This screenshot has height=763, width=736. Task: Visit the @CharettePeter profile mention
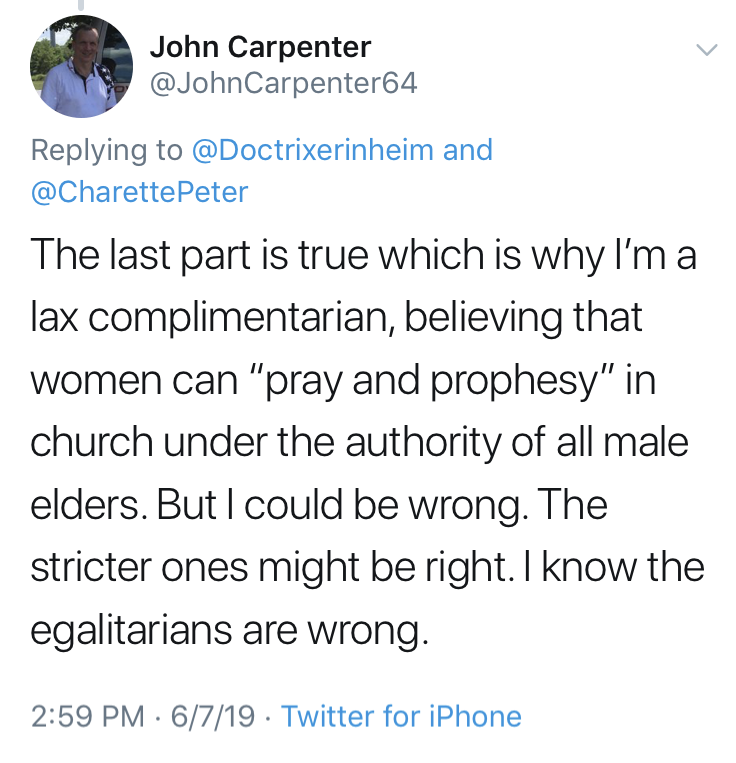140,191
